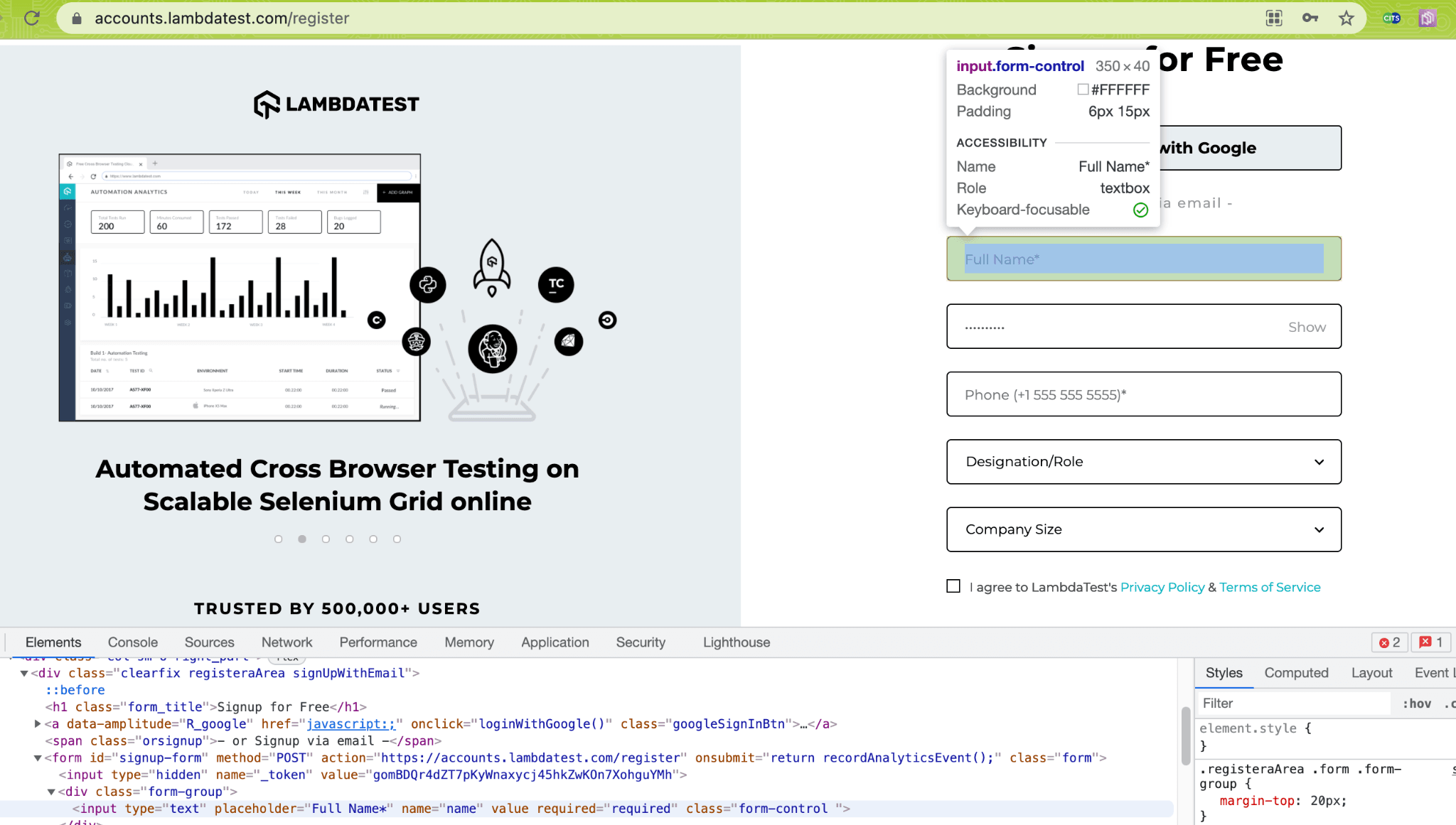Open the CITS browser extension
1456x825 pixels.
point(1392,18)
